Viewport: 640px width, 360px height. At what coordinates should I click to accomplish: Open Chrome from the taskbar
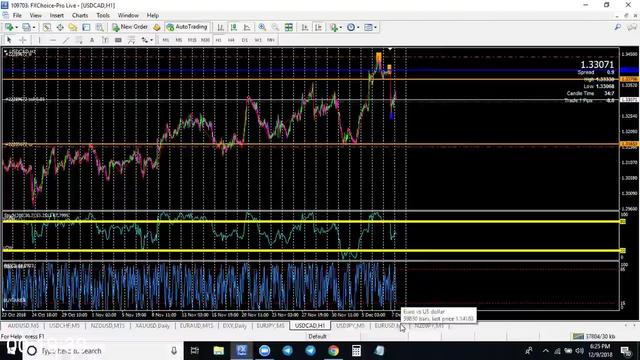coord(333,351)
